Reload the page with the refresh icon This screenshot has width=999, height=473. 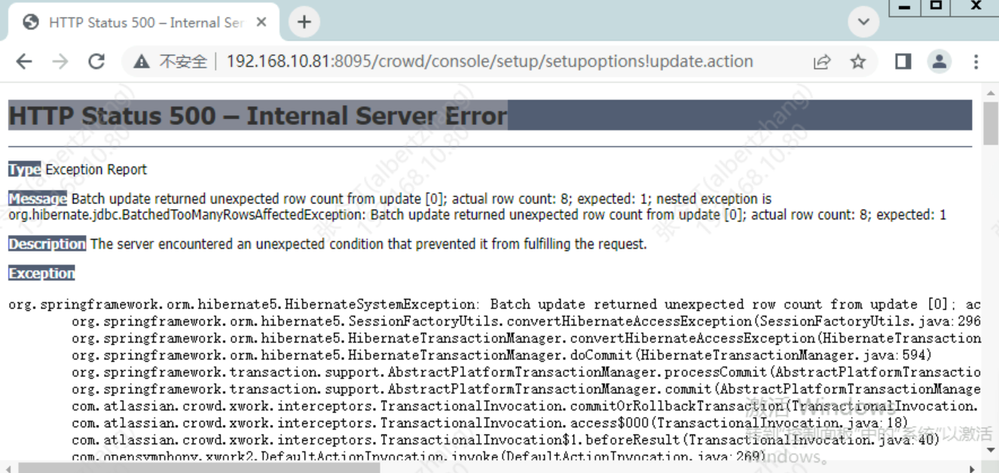(96, 61)
